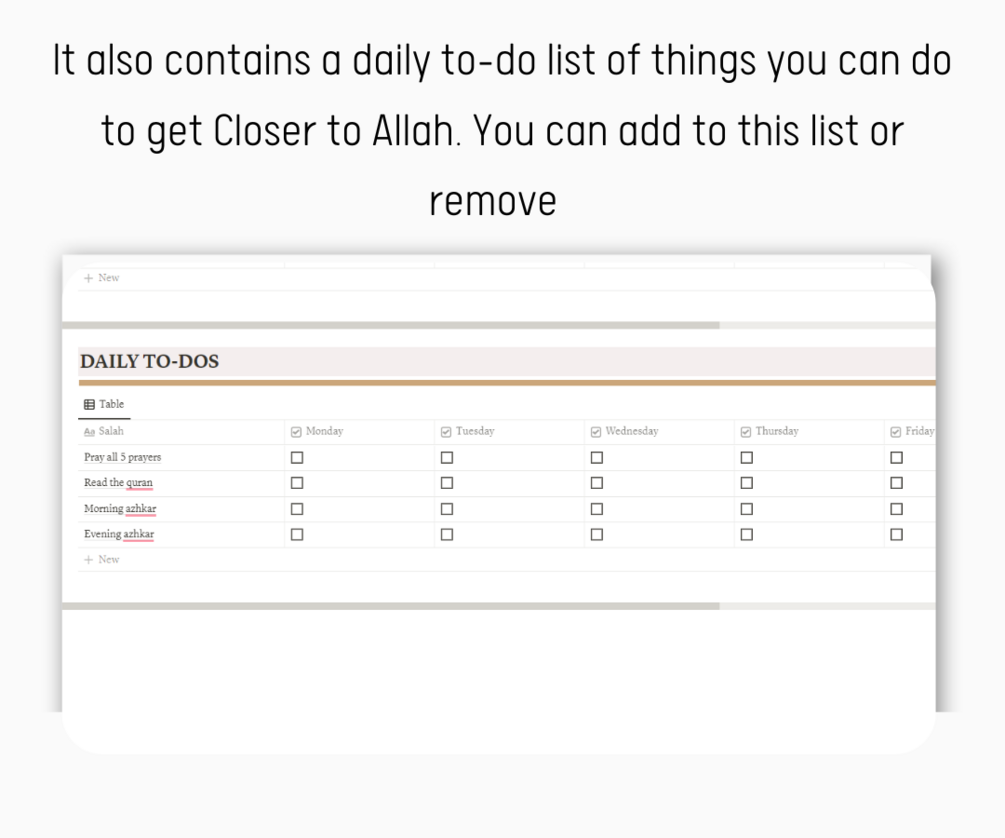
Task: Check Wednesday for Morning azhkar
Action: [597, 509]
